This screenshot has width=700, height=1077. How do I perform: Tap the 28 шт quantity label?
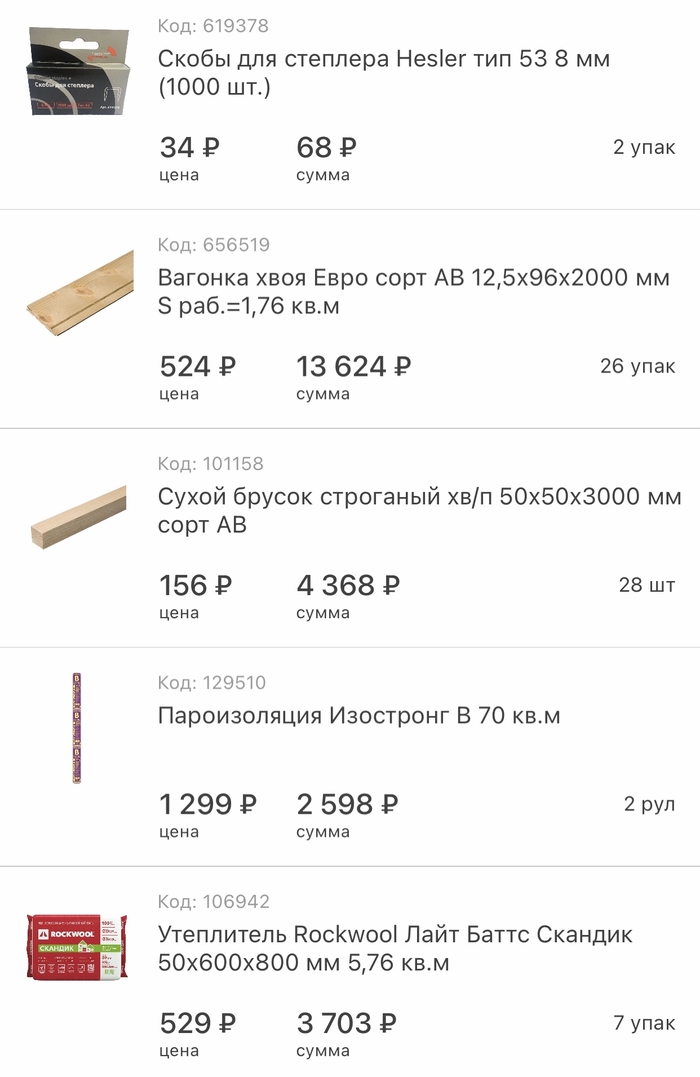click(x=646, y=586)
